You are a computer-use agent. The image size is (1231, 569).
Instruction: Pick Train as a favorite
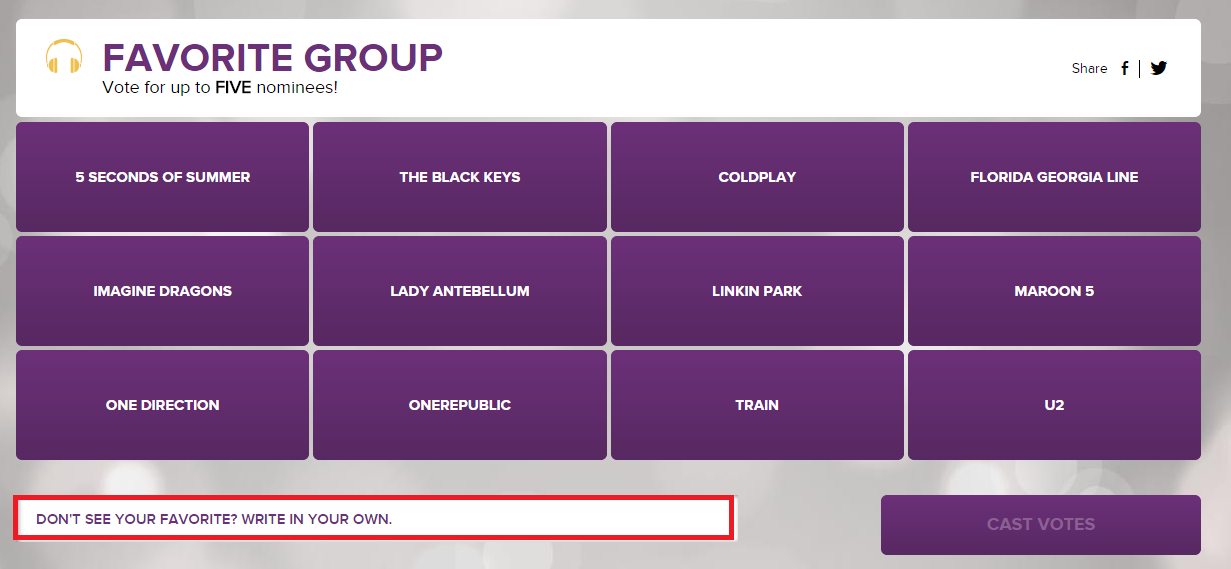757,405
